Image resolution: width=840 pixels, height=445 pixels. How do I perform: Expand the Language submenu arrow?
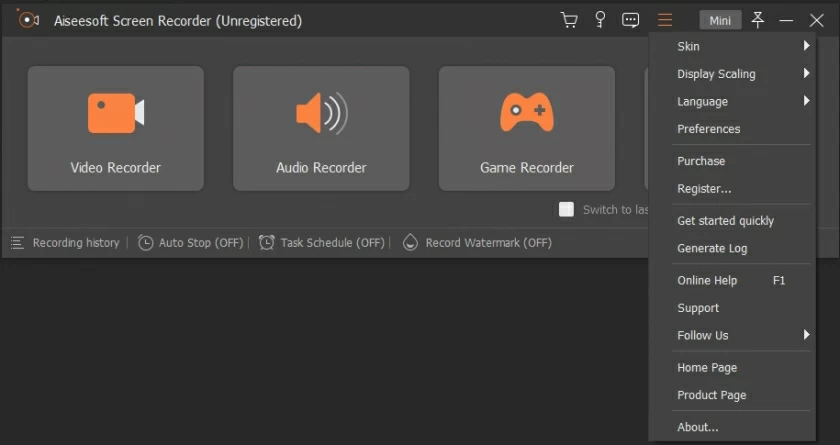(806, 101)
